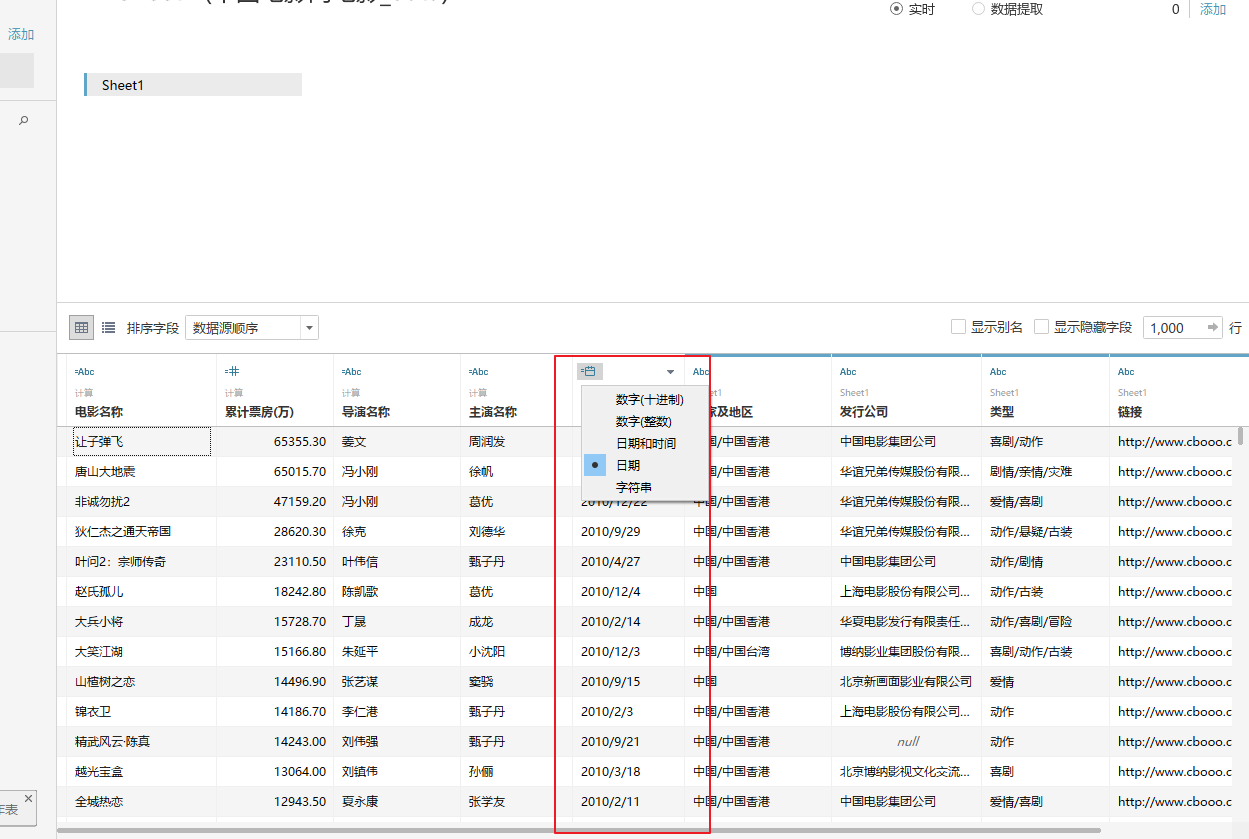Screen dimensions: 1249x839
Task: Select the director cell 陈凯歌
Action: [397, 591]
